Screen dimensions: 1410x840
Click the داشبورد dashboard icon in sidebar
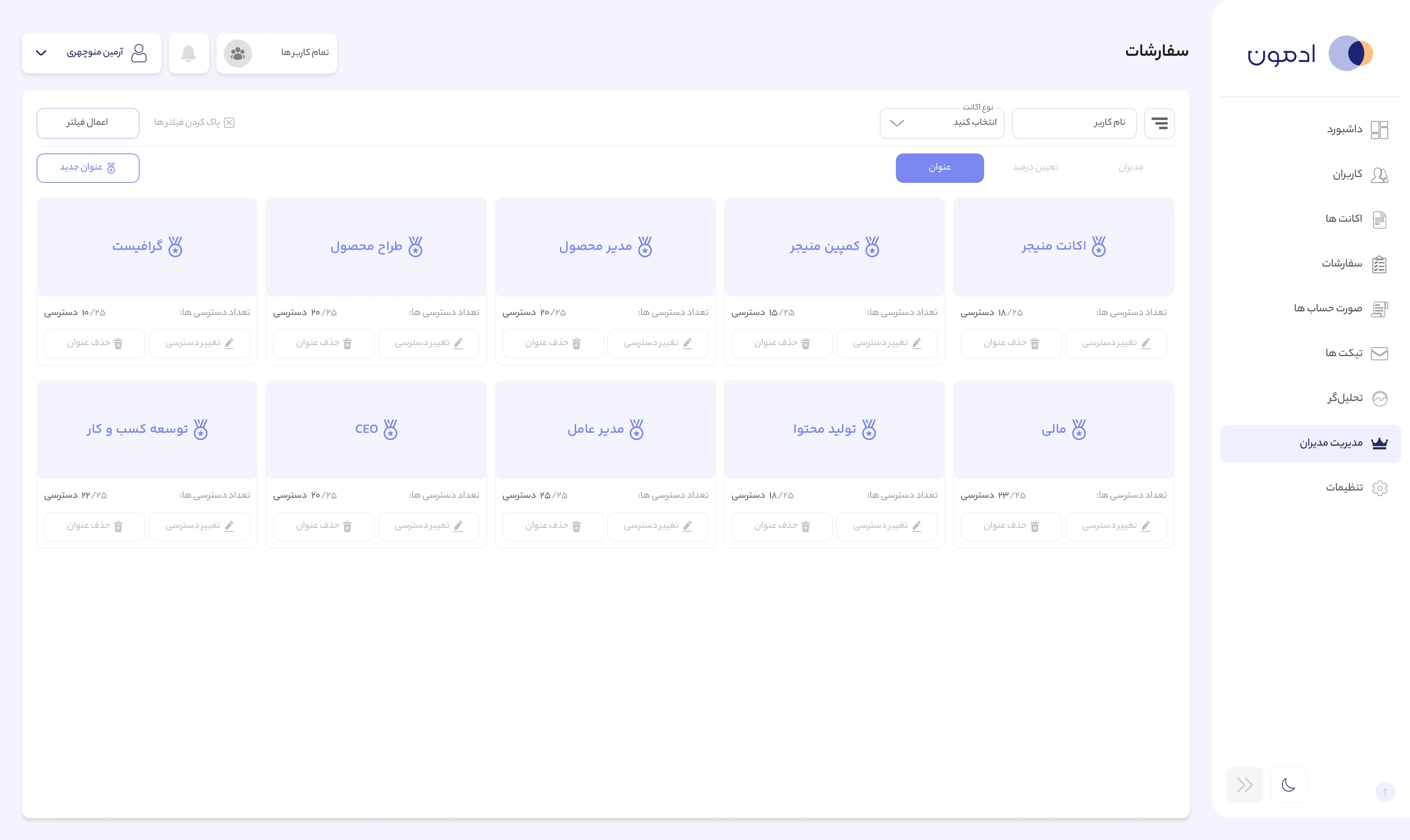coord(1379,130)
